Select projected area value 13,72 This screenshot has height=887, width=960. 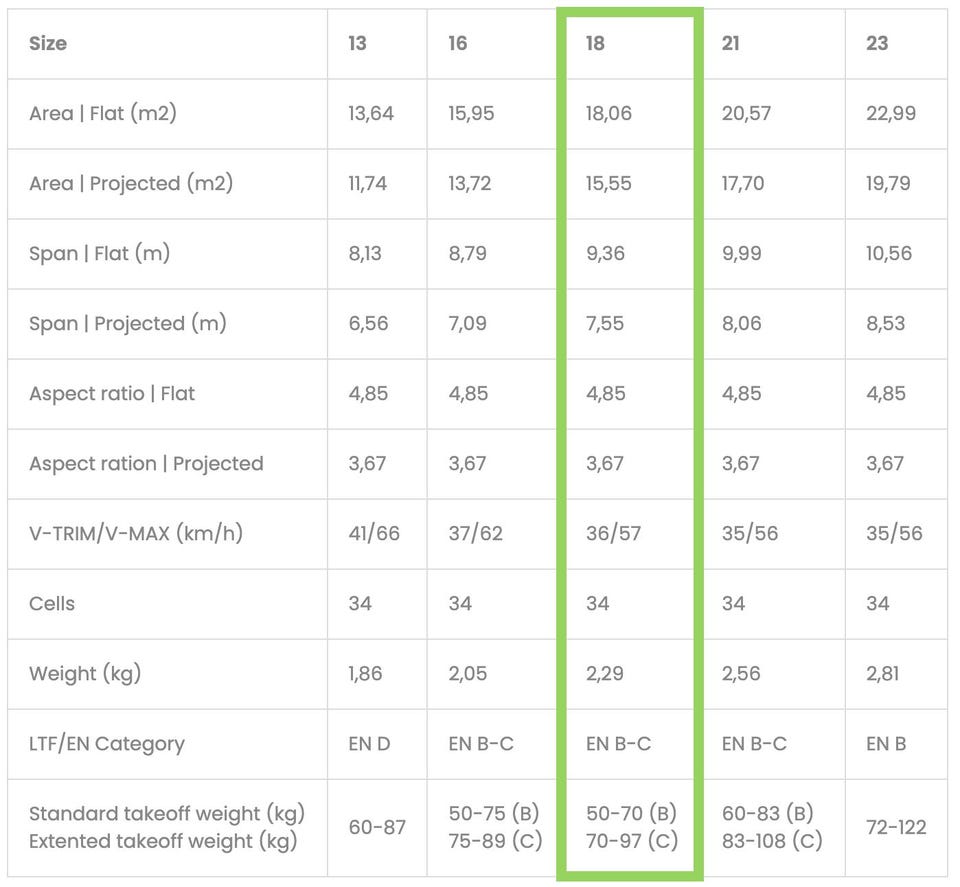click(x=470, y=184)
